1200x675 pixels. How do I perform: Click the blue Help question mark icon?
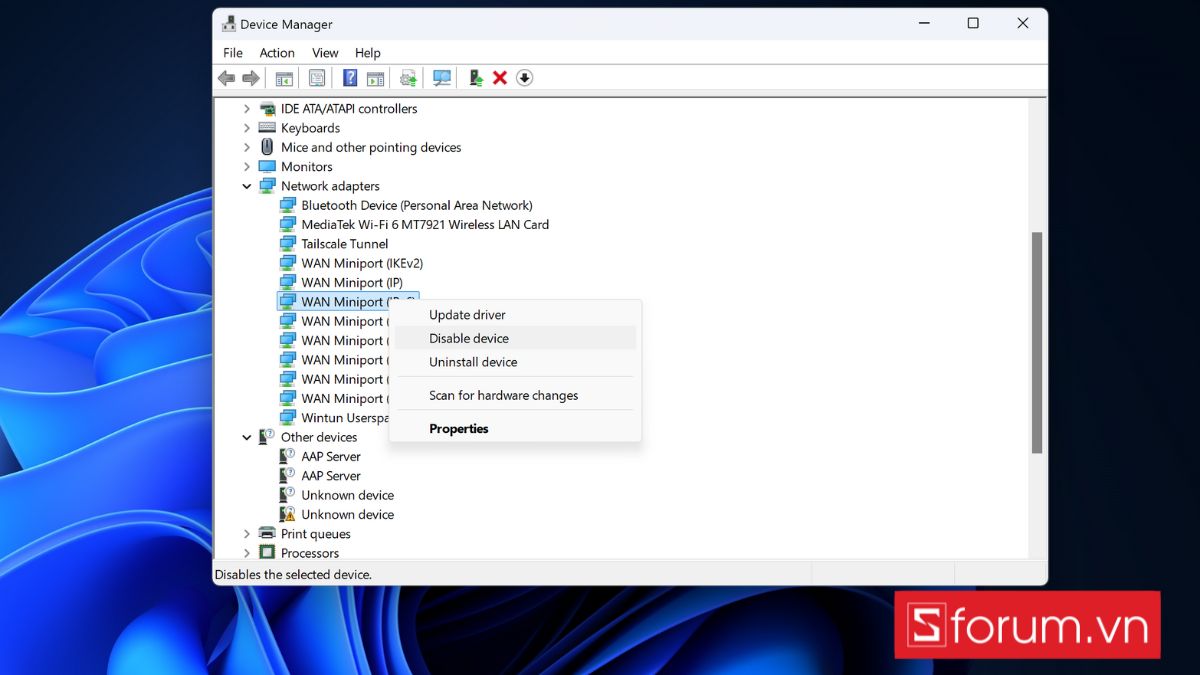coord(350,78)
